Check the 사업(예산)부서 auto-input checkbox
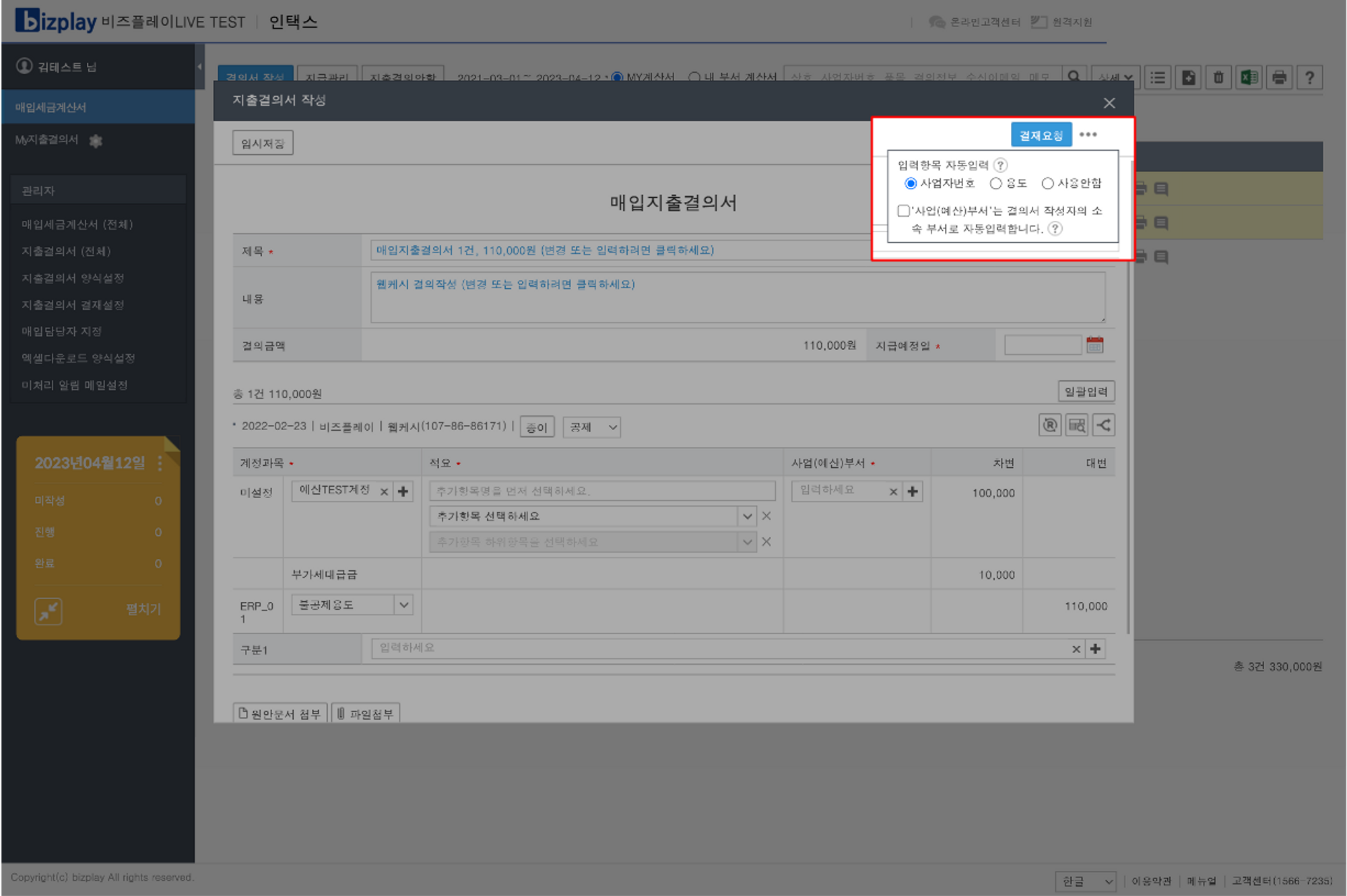 (x=904, y=211)
